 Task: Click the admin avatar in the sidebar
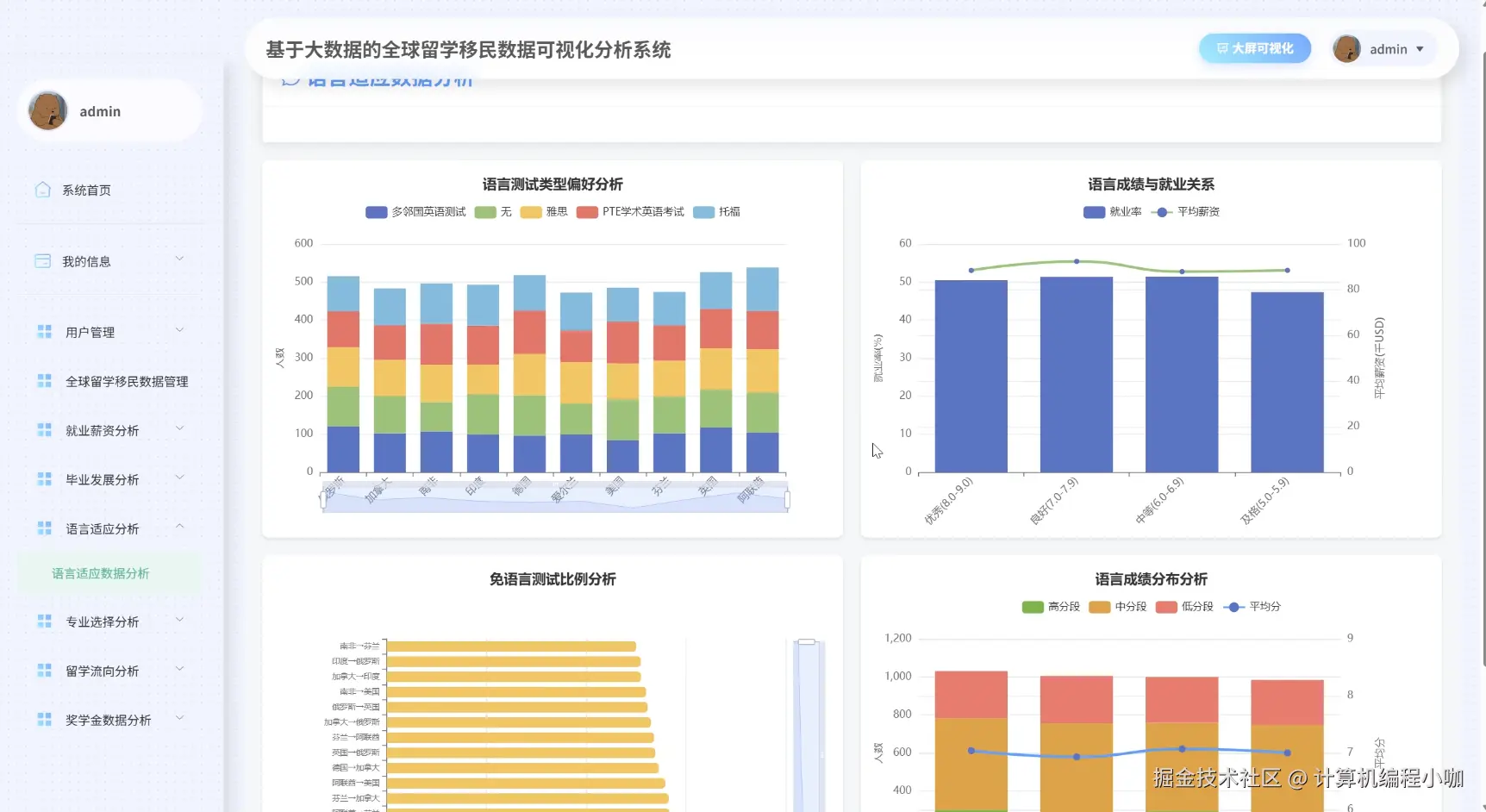click(x=48, y=110)
